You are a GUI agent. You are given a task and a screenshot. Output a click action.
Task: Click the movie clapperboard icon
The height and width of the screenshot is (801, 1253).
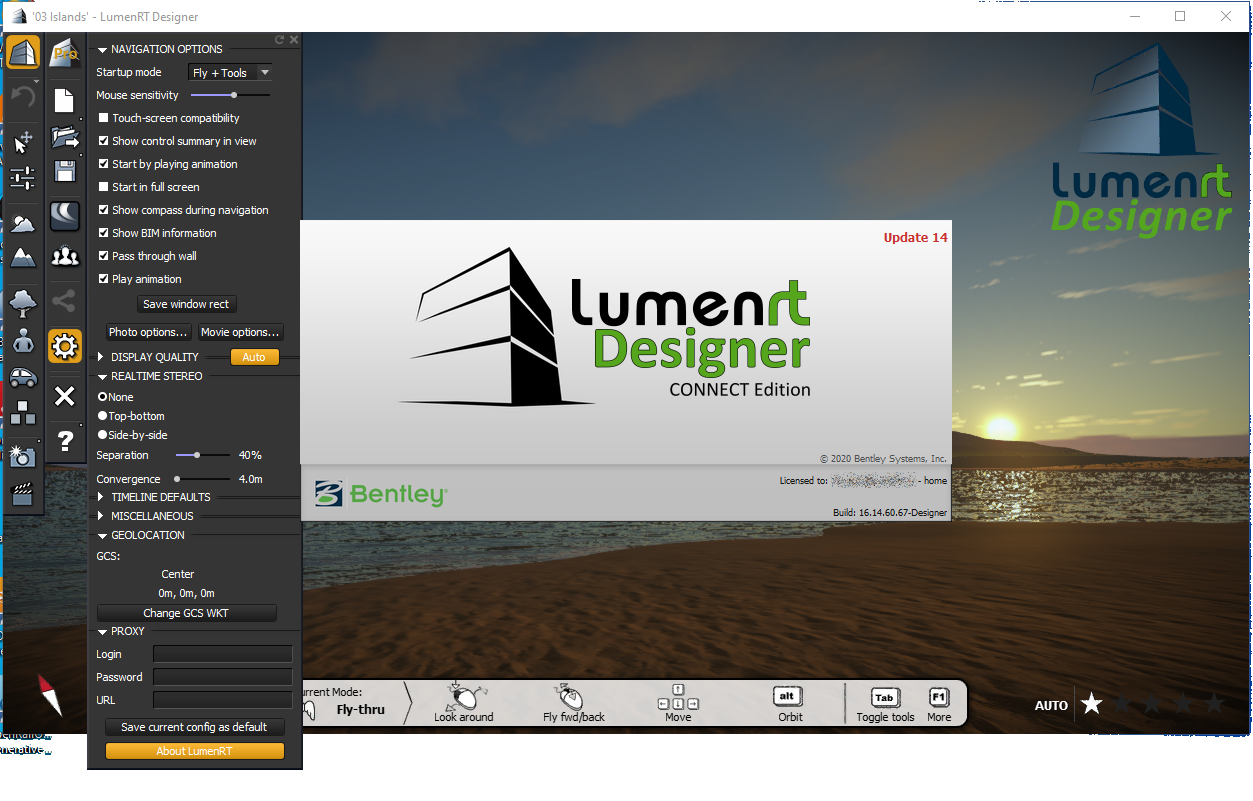click(x=23, y=493)
